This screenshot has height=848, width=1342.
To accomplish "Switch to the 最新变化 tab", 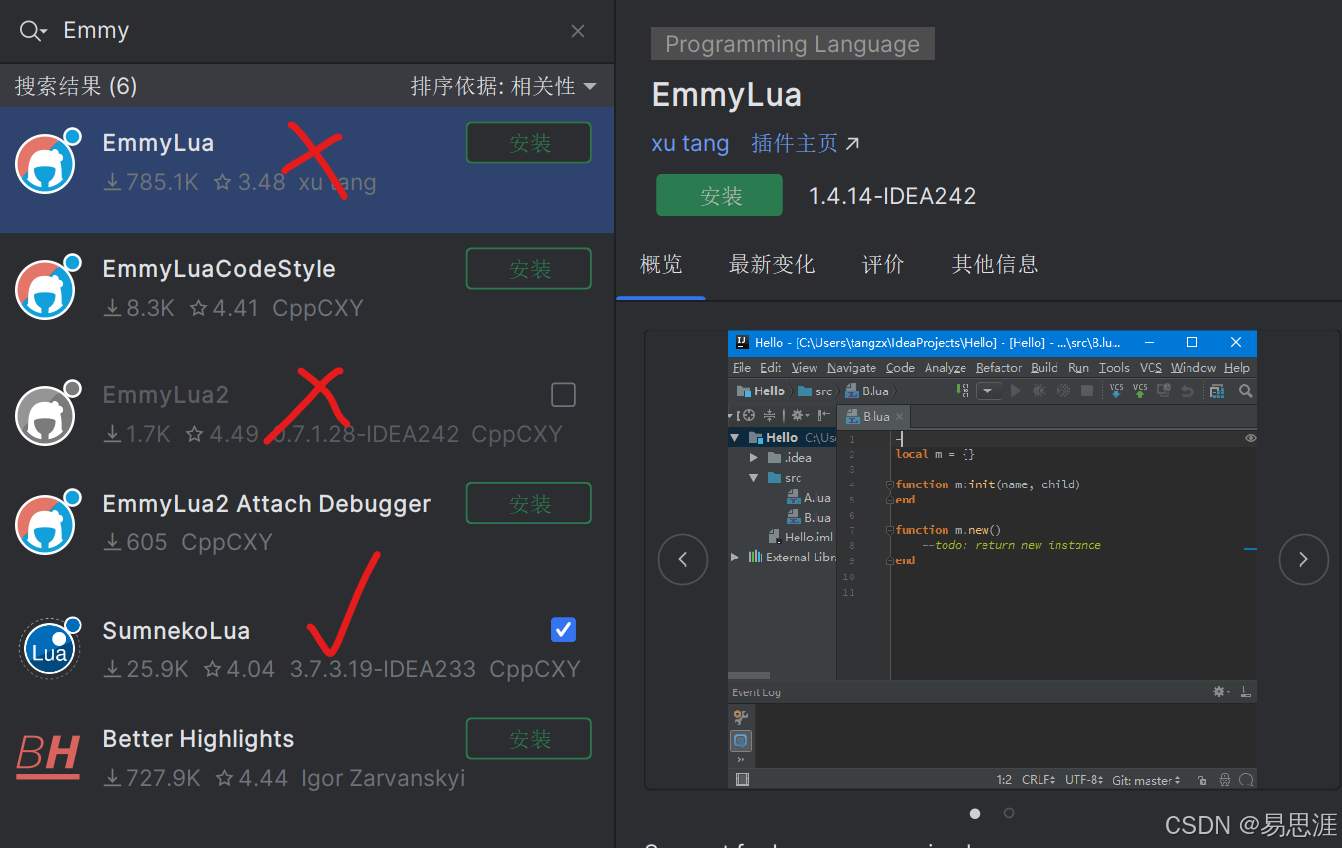I will 772,264.
